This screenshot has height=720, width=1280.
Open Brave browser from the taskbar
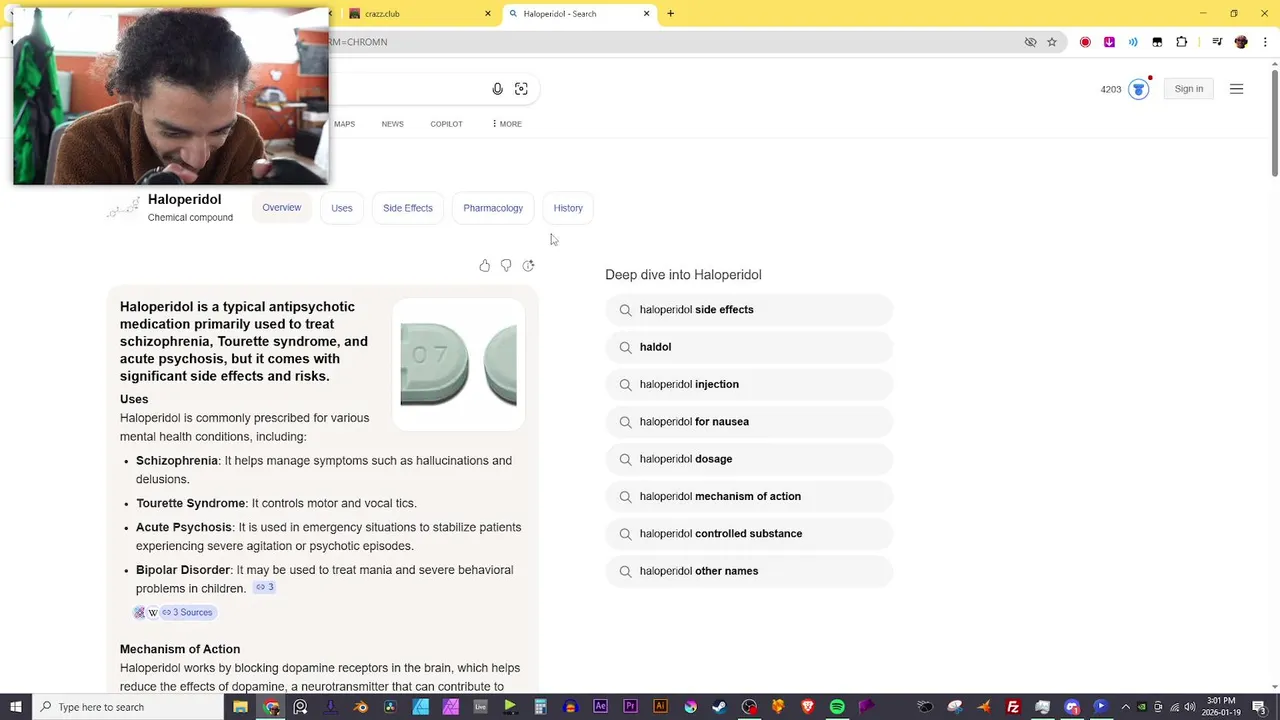tap(808, 707)
